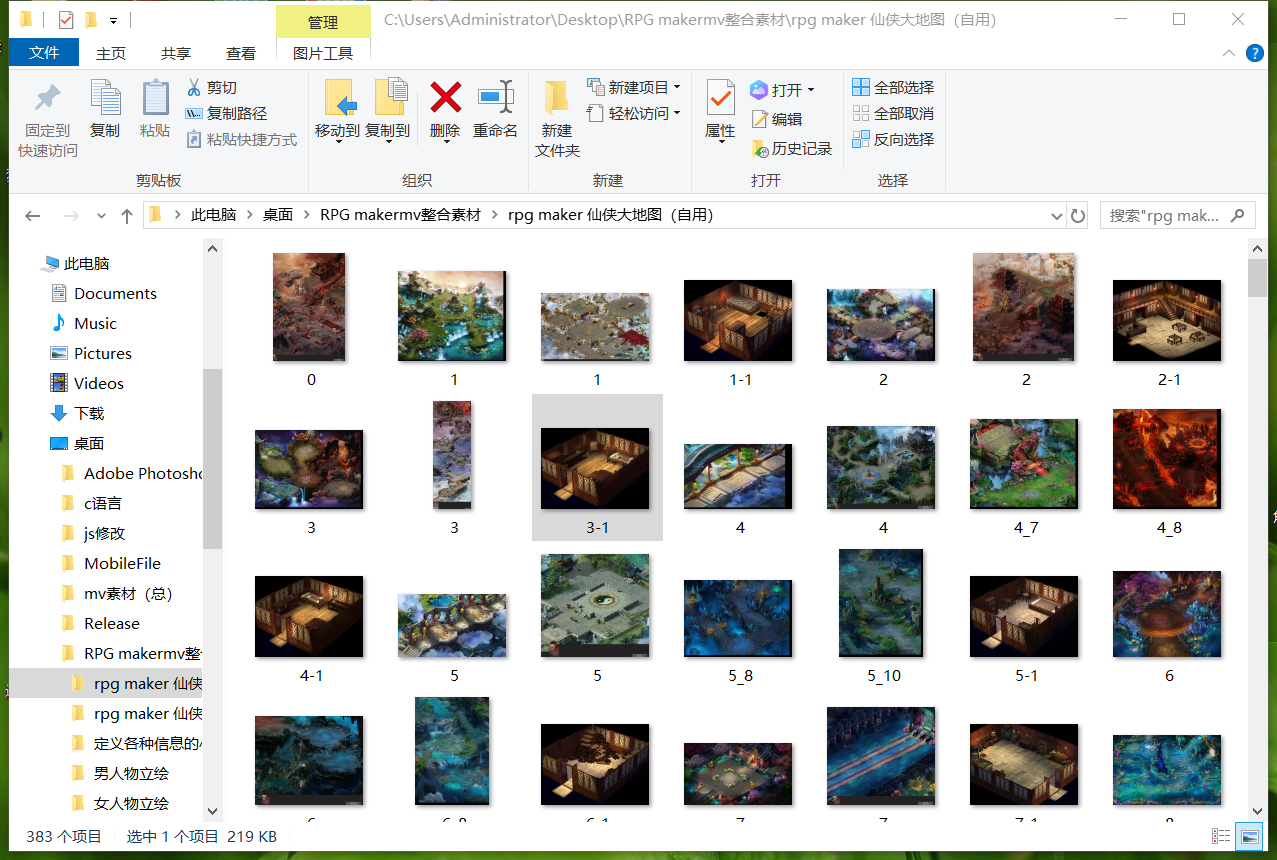1277x860 pixels.
Task: Open the 图片工具 (Picture Tools) tab
Action: 322,53
